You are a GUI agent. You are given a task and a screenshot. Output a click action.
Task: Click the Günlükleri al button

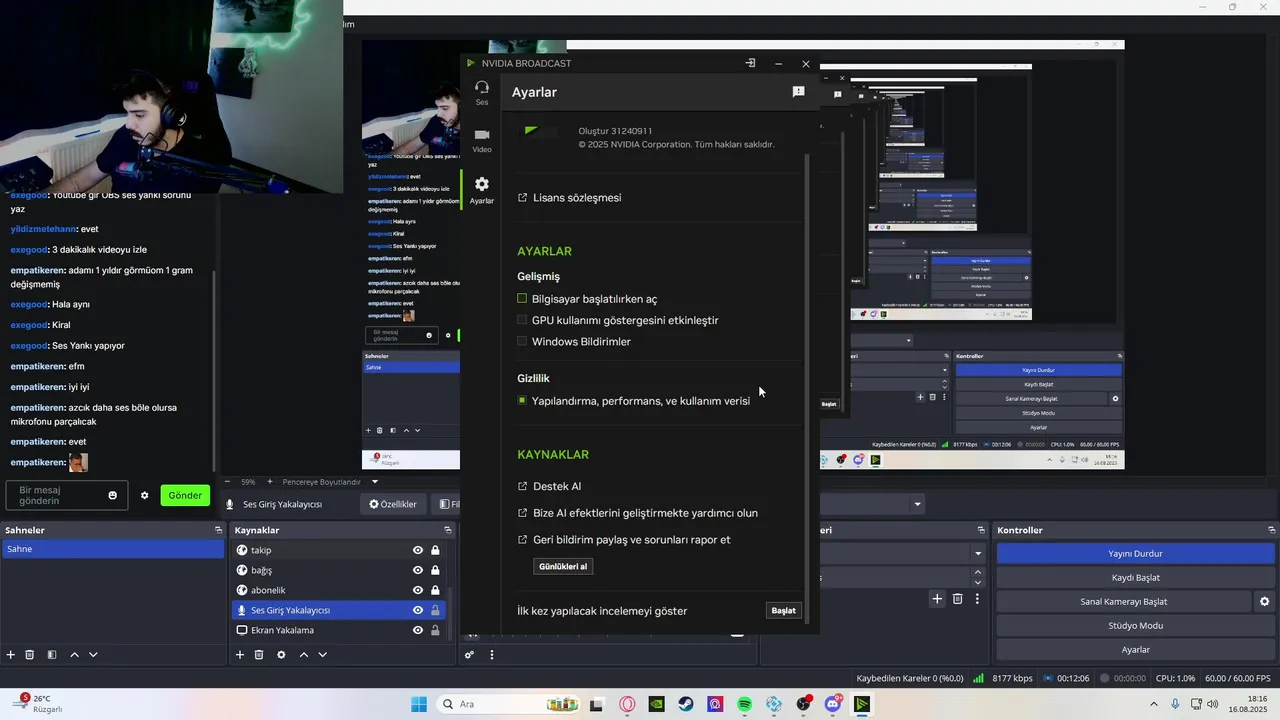(x=563, y=566)
